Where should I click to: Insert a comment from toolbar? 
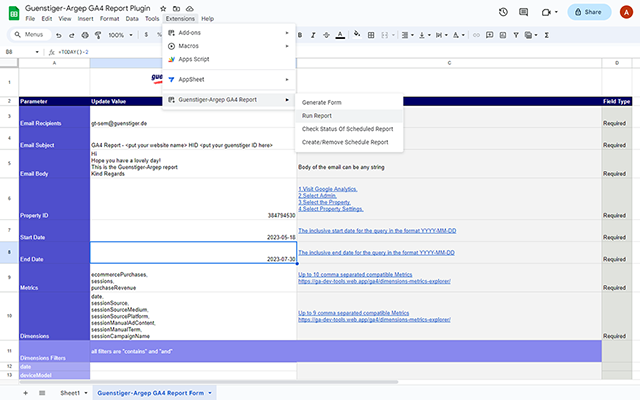[x=489, y=35]
